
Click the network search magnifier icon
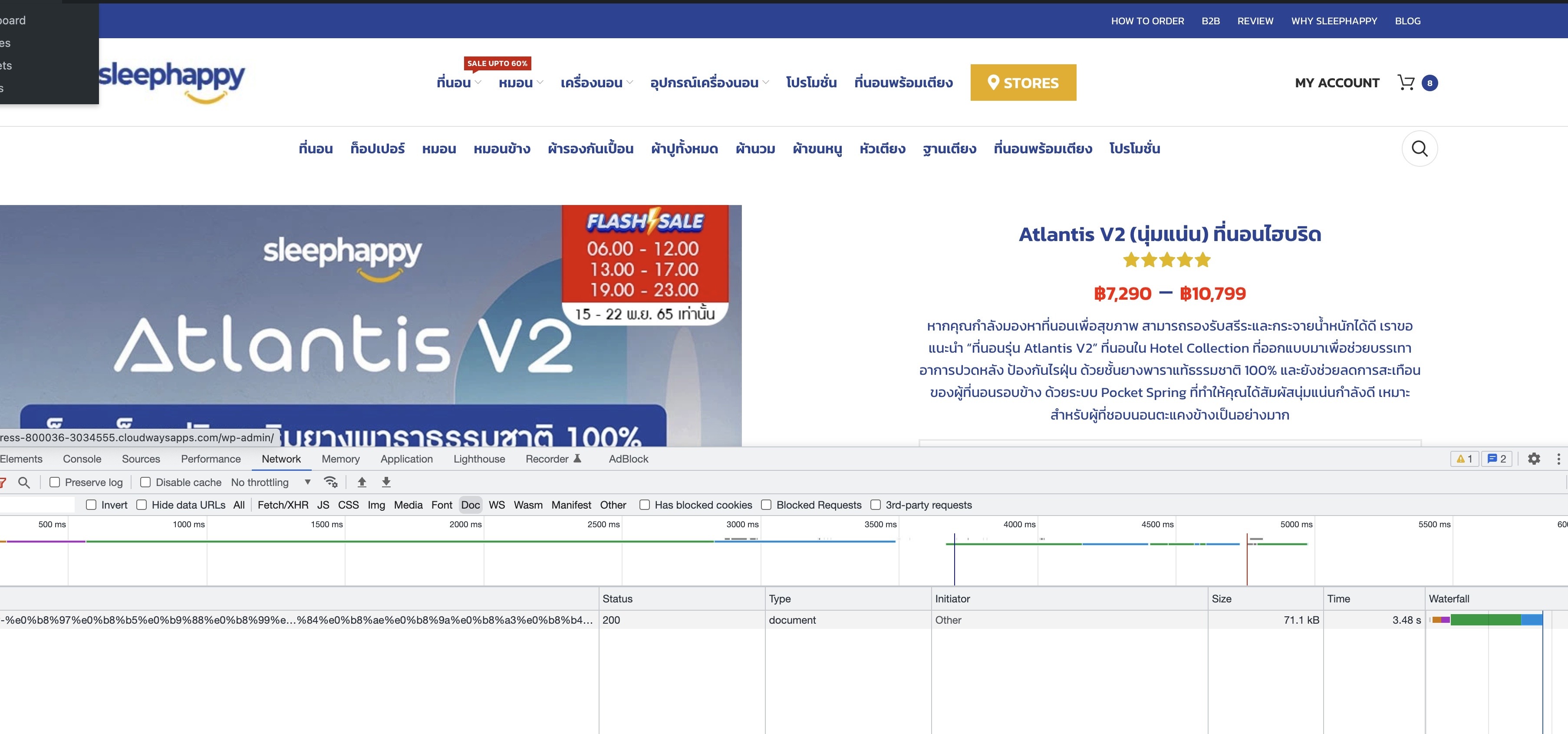point(24,483)
